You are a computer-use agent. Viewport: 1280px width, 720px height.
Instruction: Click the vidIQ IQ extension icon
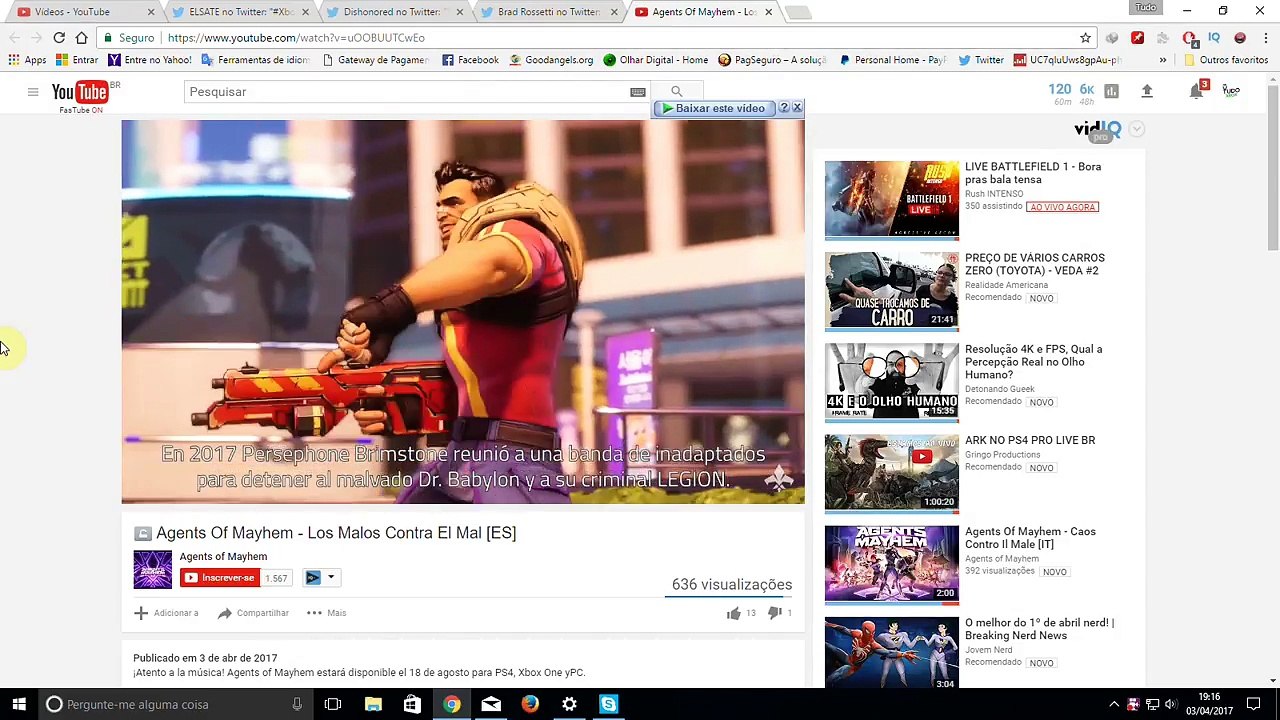coord(1214,38)
